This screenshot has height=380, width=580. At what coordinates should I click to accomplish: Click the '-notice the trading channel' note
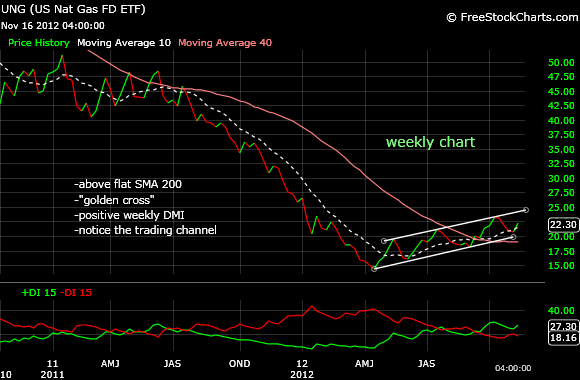pos(145,230)
